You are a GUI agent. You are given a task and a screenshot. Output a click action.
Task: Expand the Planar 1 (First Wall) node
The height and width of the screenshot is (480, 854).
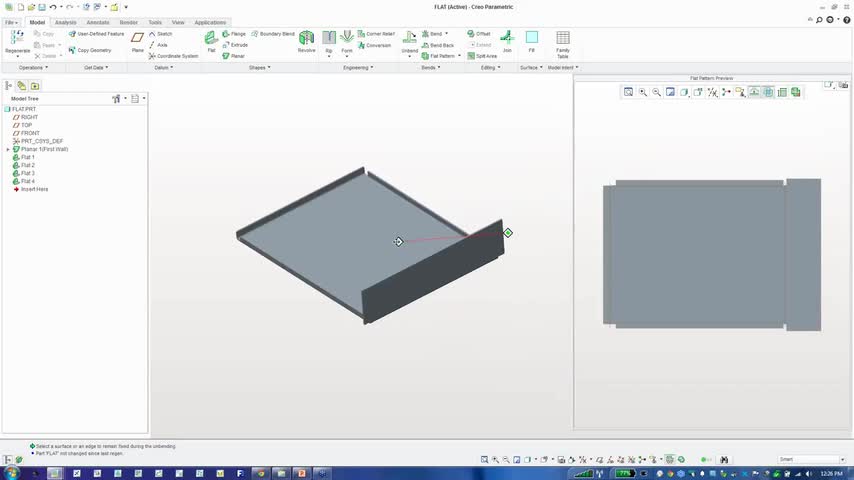click(8, 149)
